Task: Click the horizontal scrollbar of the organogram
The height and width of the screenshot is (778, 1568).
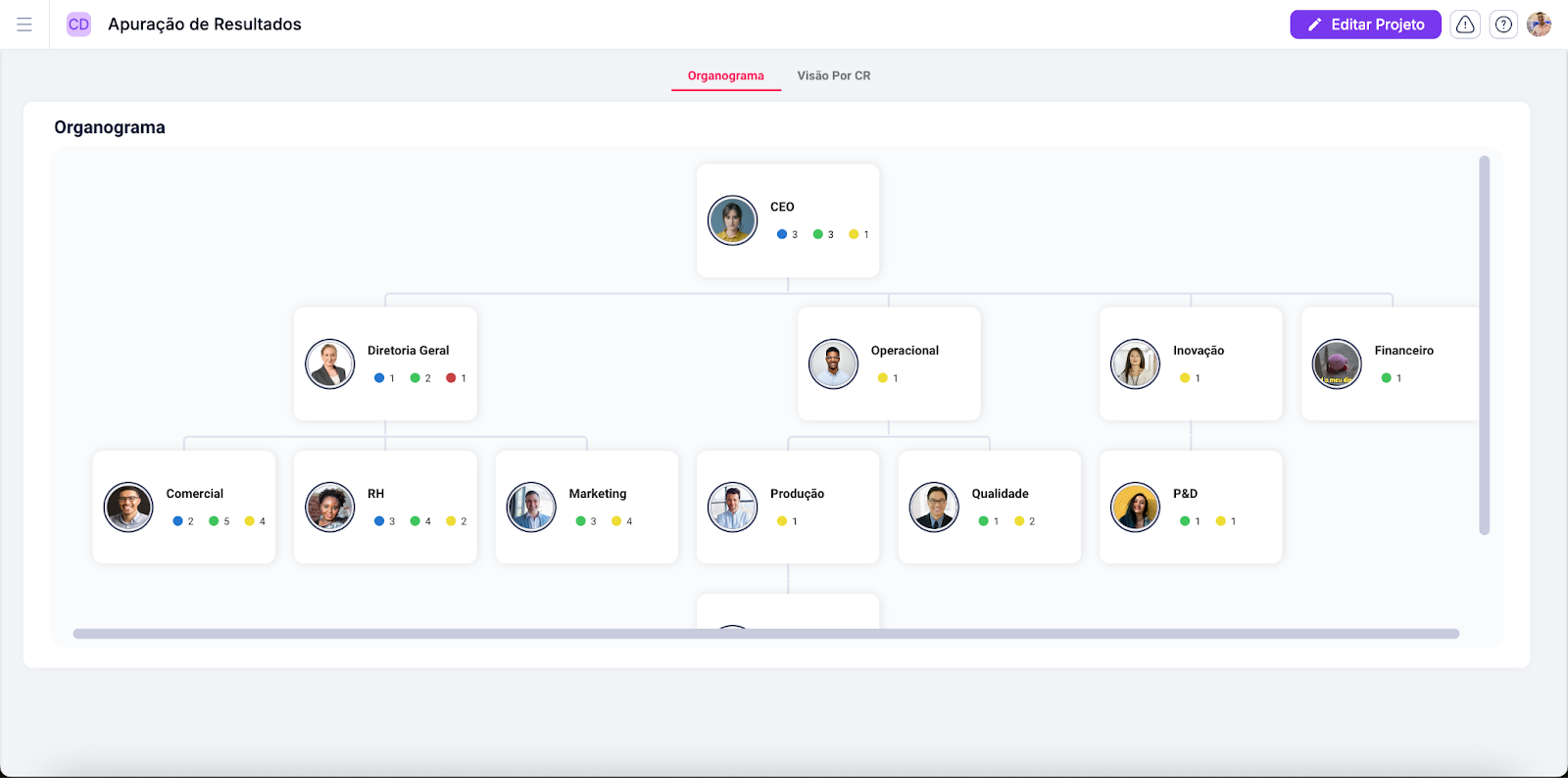Action: tap(764, 634)
